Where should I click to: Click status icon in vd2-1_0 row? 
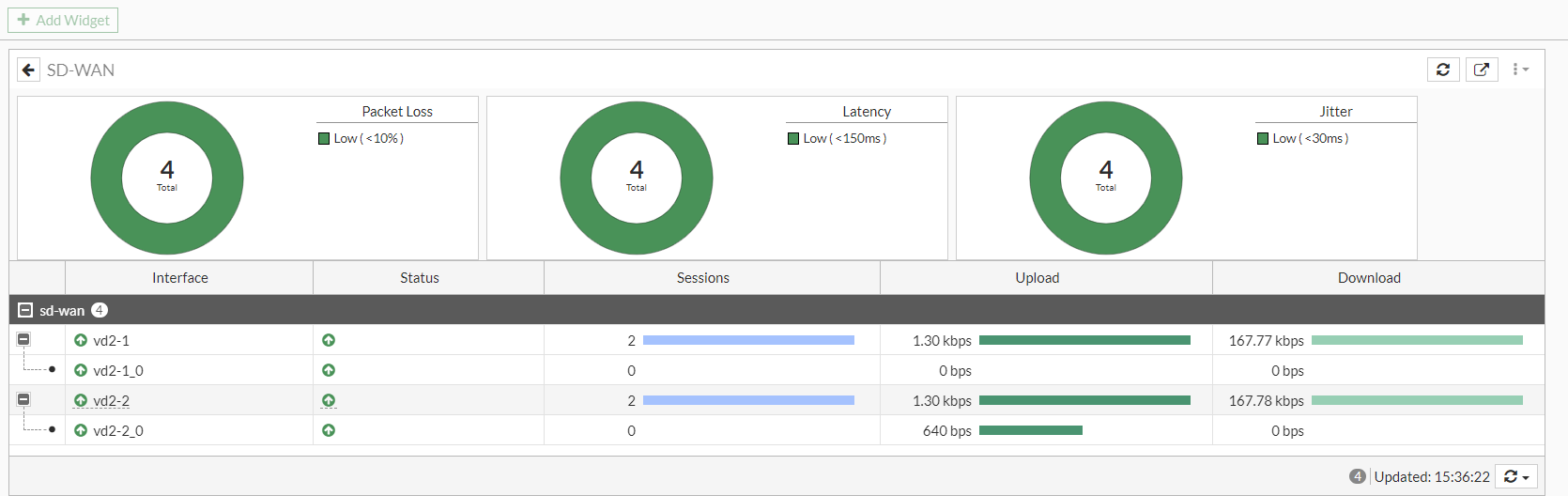point(329,370)
